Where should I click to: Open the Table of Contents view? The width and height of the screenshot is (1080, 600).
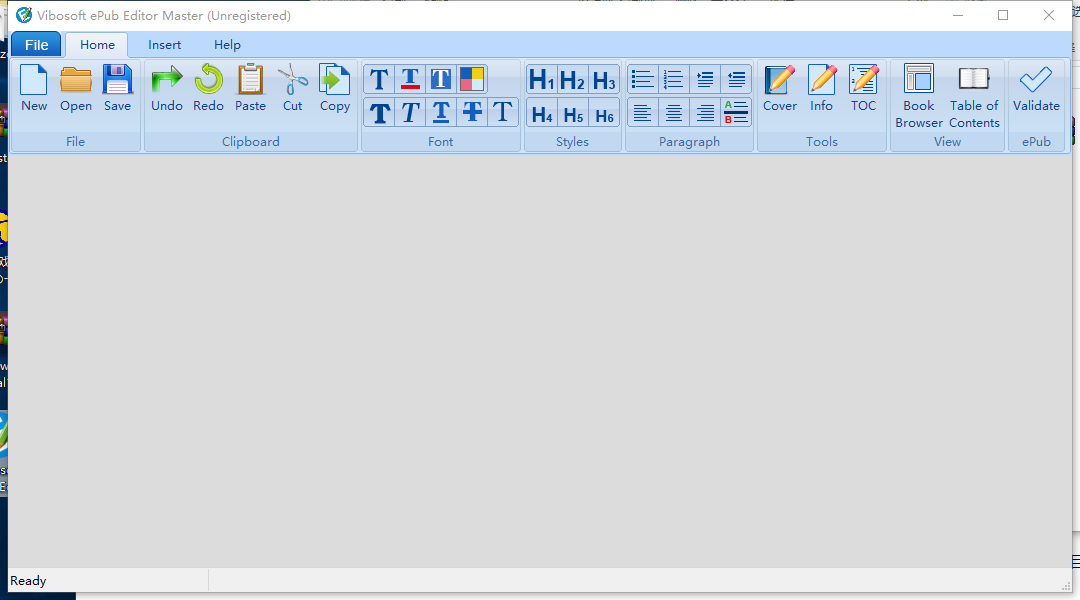[x=973, y=95]
